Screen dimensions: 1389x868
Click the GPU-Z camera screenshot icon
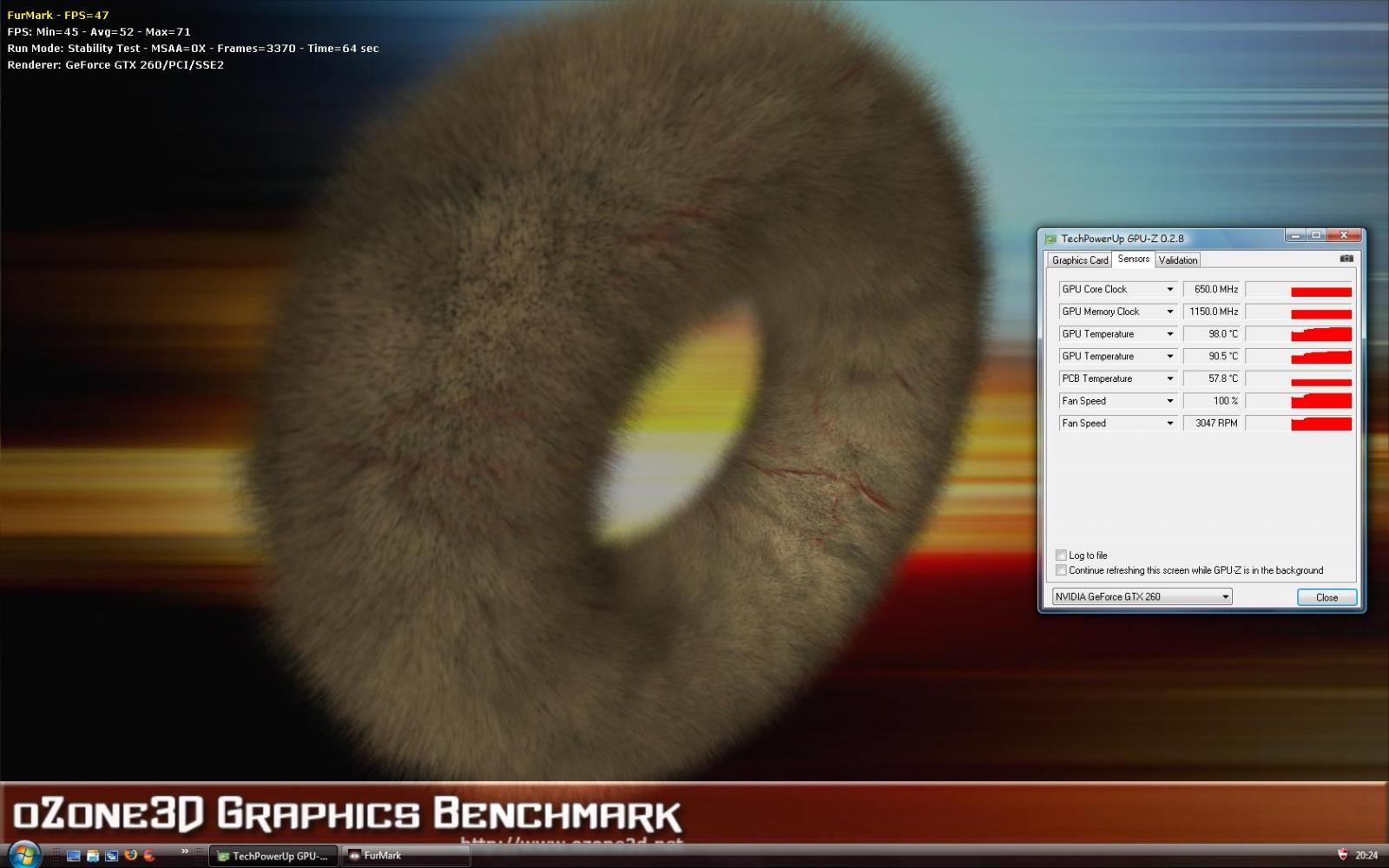pos(1346,259)
